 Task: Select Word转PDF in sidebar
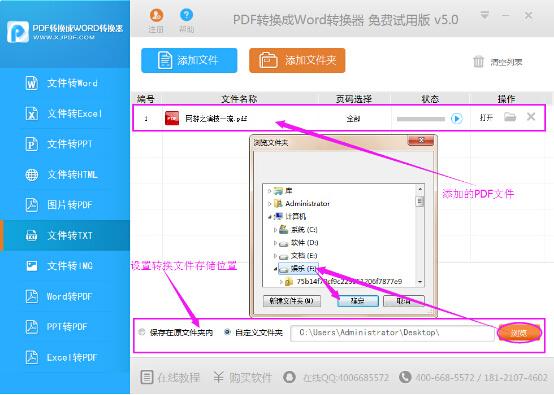pyautogui.click(x=65, y=296)
